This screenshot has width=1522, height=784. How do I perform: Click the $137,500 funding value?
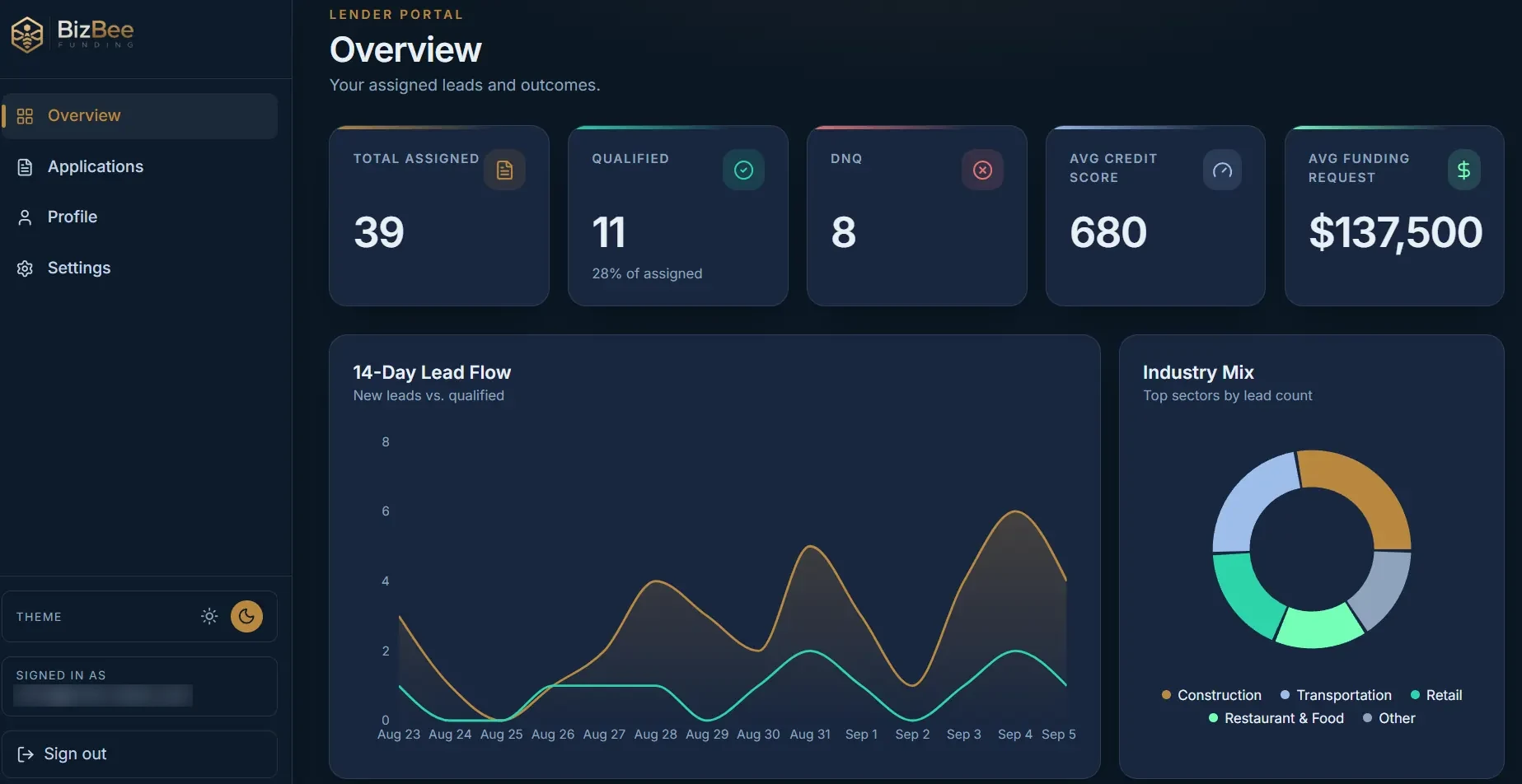click(1395, 232)
